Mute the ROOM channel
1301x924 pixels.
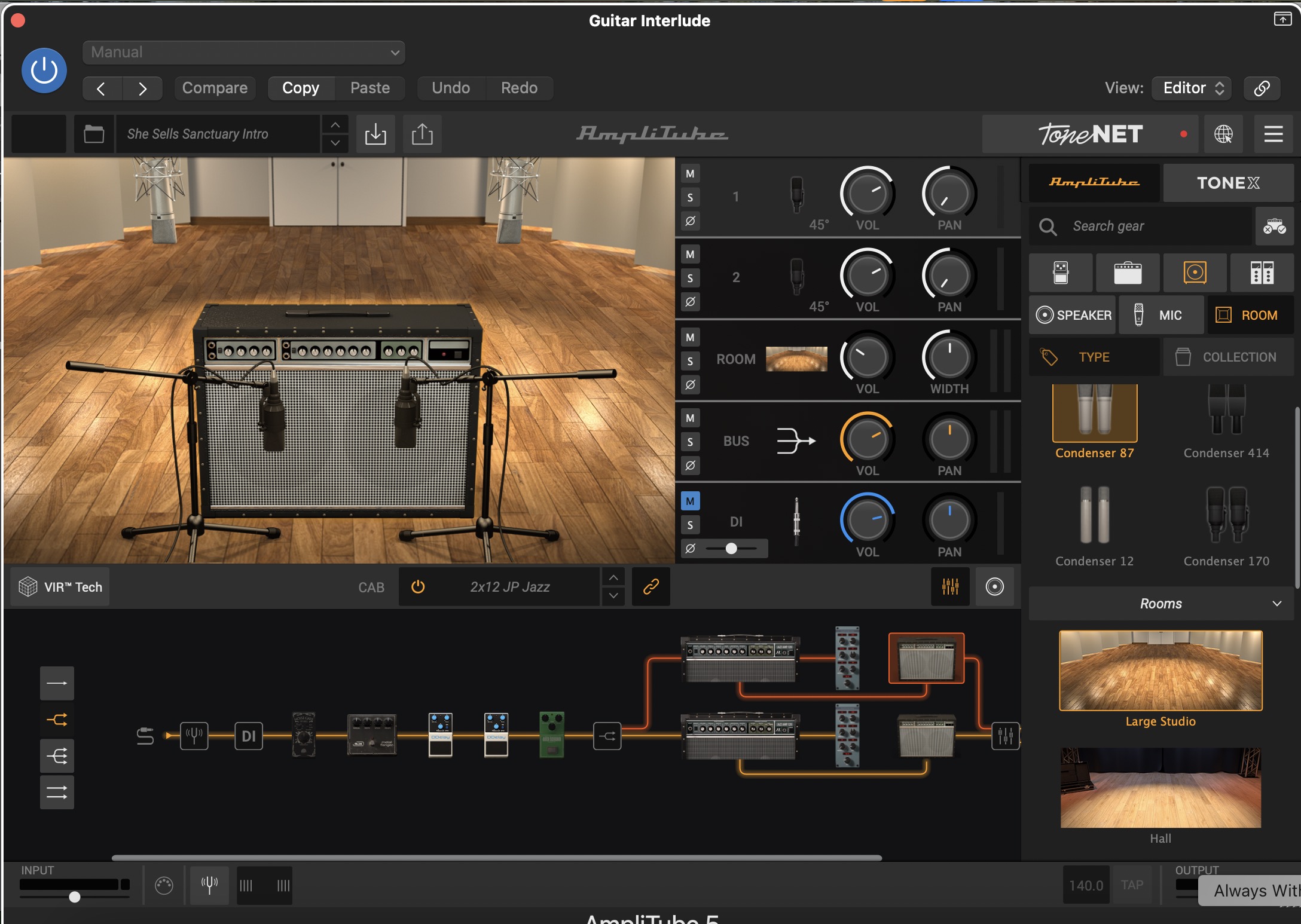pyautogui.click(x=690, y=337)
